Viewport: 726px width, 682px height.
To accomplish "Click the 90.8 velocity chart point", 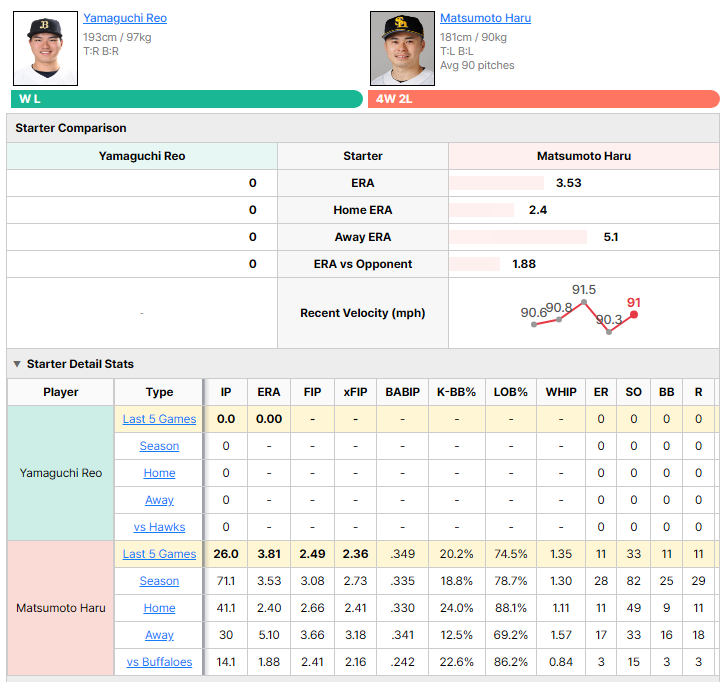I will click(559, 319).
